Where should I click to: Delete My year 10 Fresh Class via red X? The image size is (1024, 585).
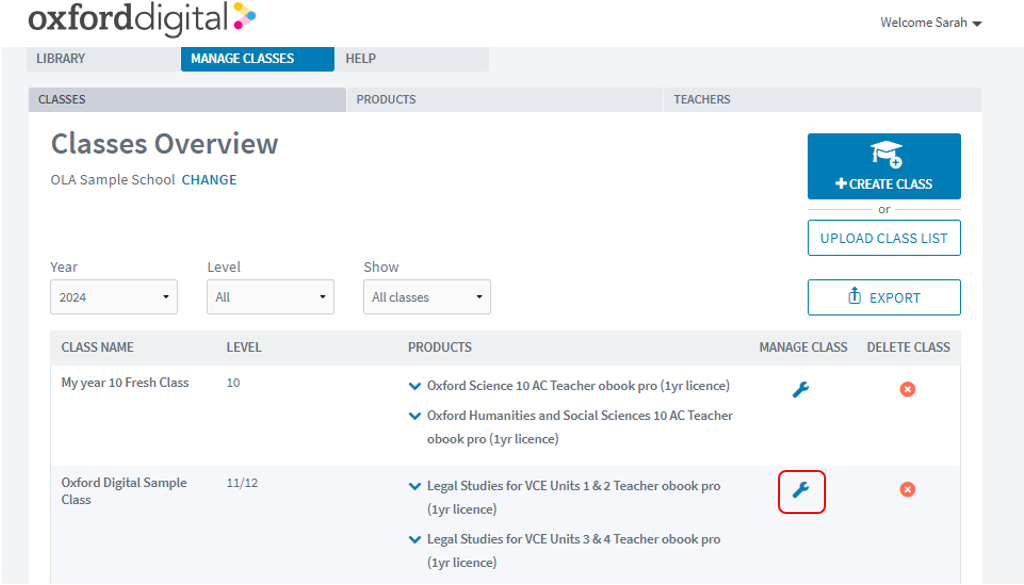click(907, 390)
